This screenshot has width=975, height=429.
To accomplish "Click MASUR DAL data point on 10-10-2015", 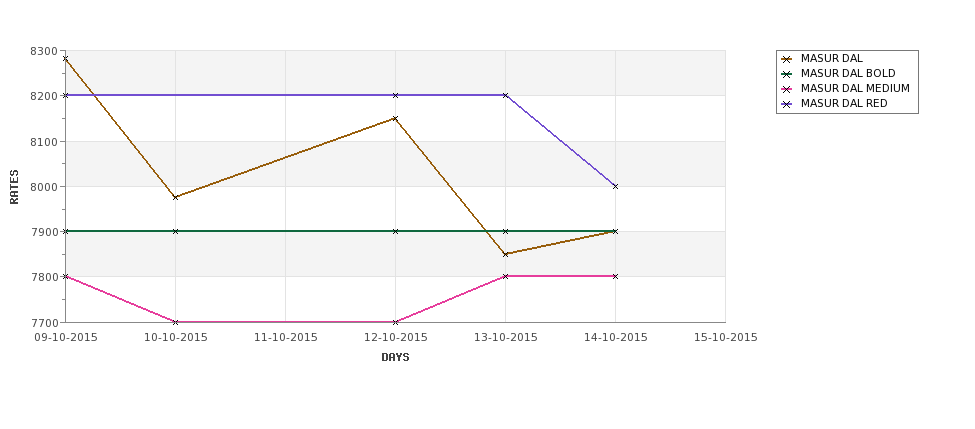I will [175, 197].
